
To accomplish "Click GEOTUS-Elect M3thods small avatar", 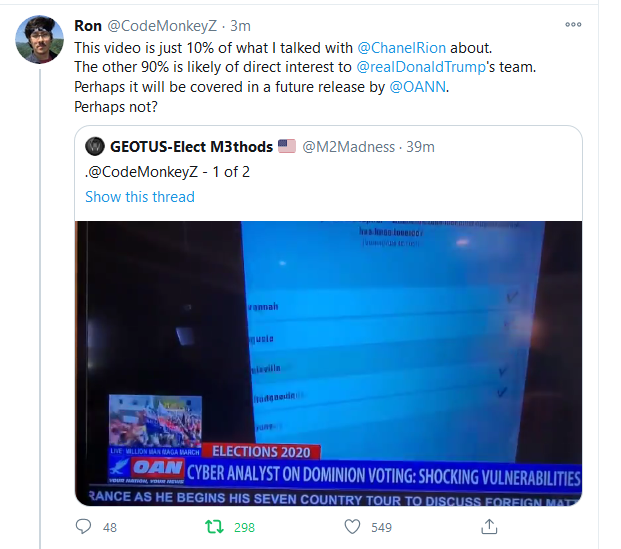I will (95, 147).
